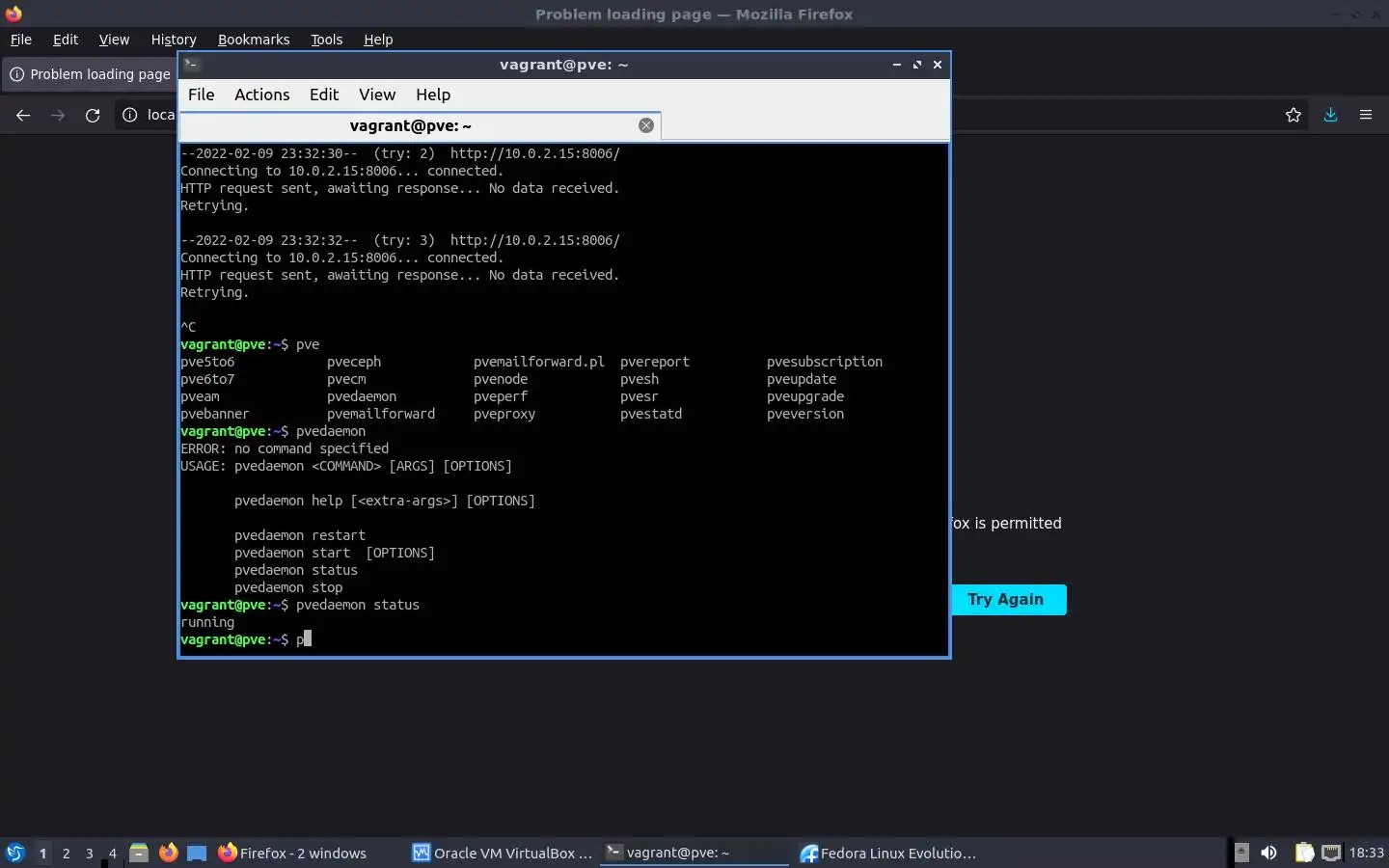This screenshot has width=1389, height=868.
Task: Click the wired network tray icon
Action: 1331,853
